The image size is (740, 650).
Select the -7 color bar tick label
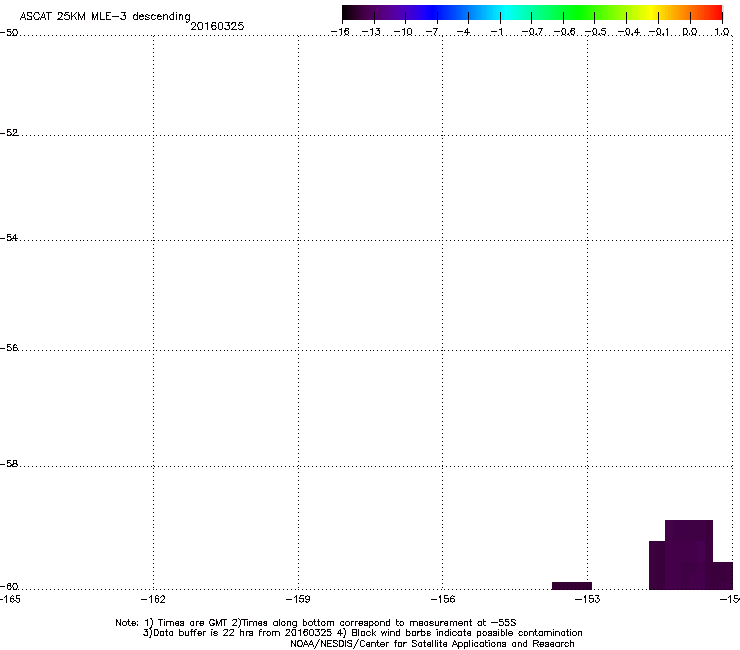(434, 32)
